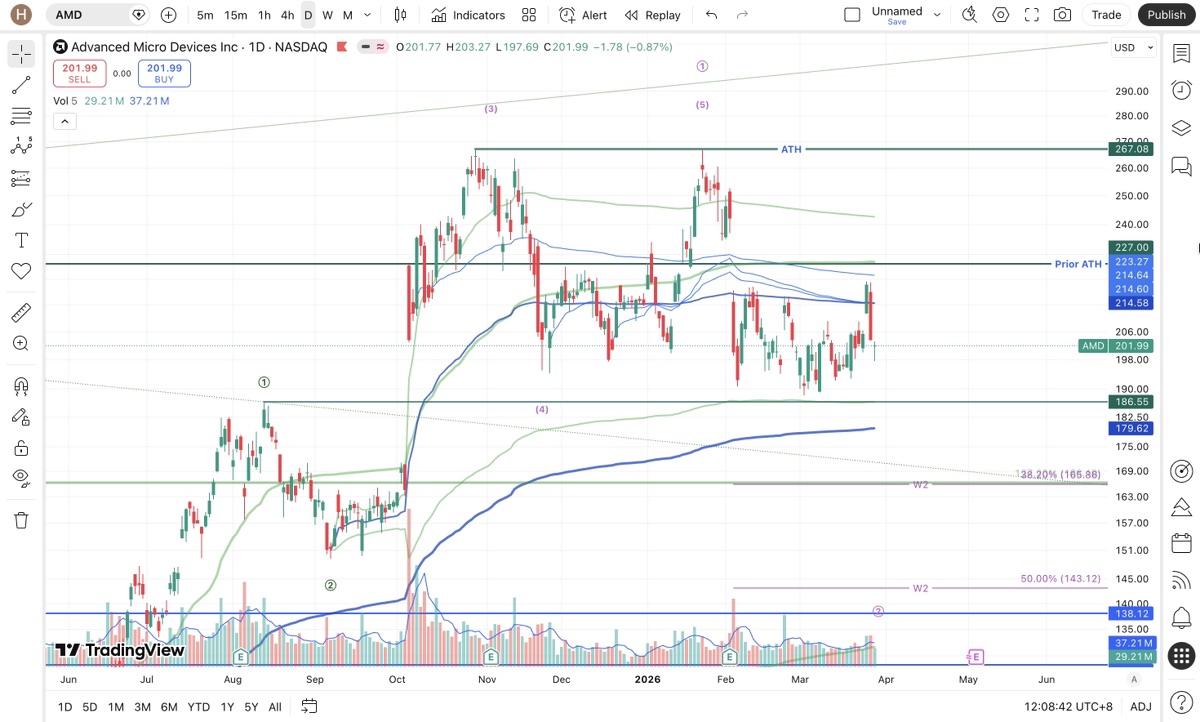Open the layout setup rectangle selector
Viewport: 1200px width, 722px height.
coord(852,15)
